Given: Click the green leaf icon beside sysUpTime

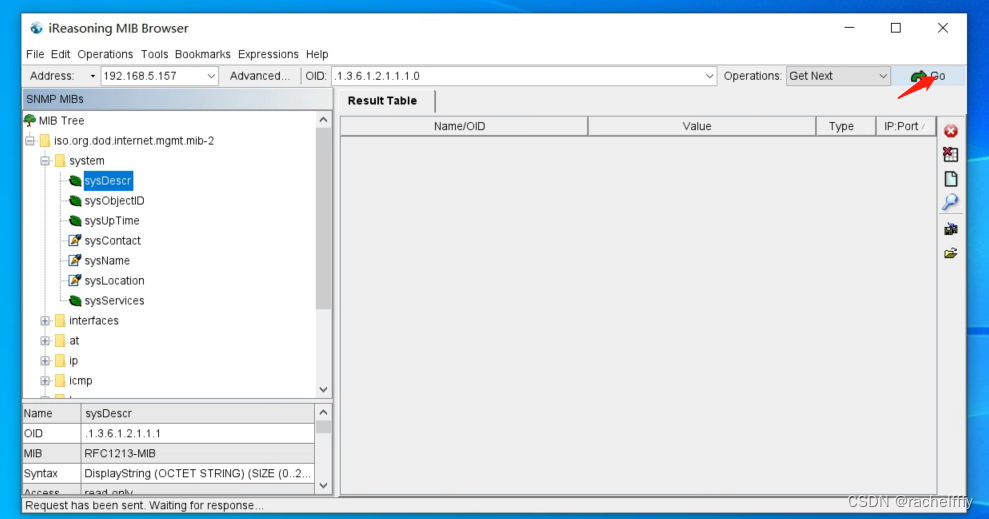Looking at the screenshot, I should (x=75, y=221).
